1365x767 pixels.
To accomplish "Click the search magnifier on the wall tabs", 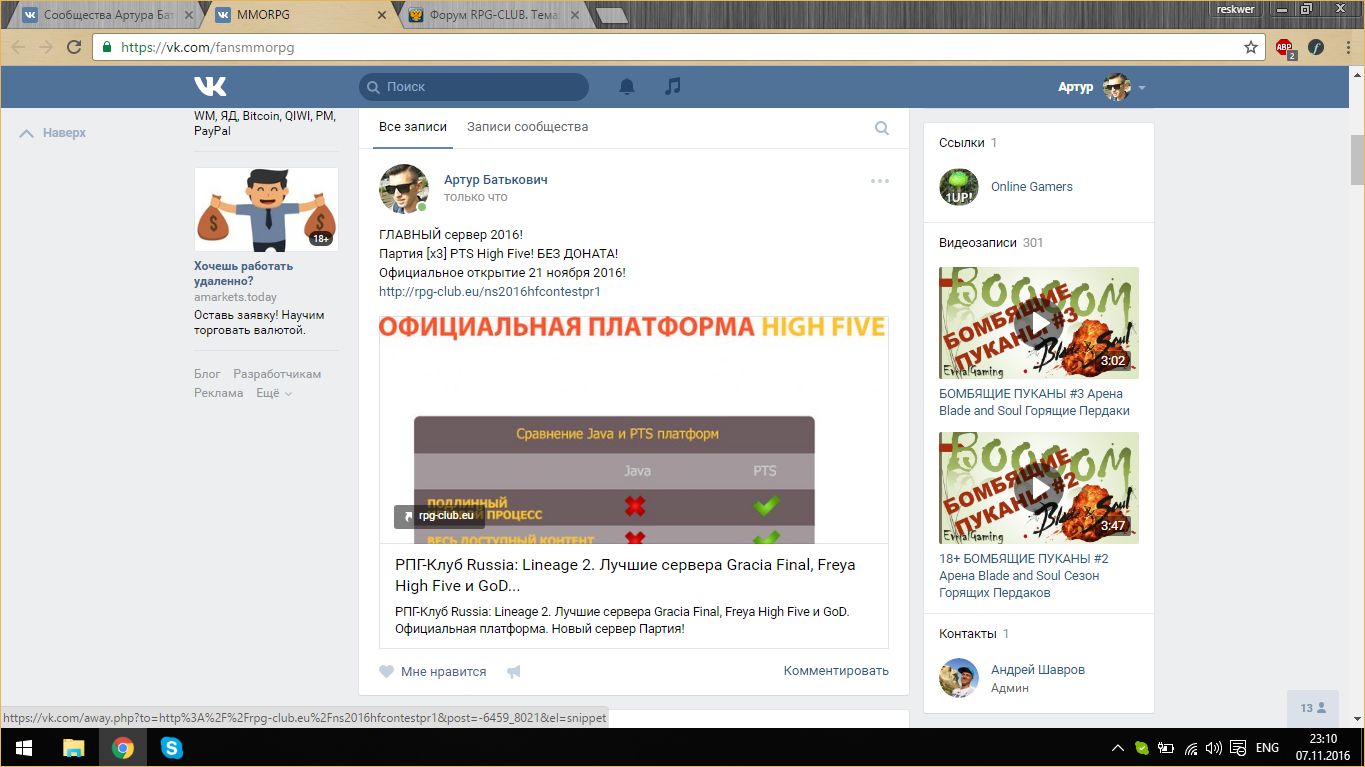I will click(882, 128).
